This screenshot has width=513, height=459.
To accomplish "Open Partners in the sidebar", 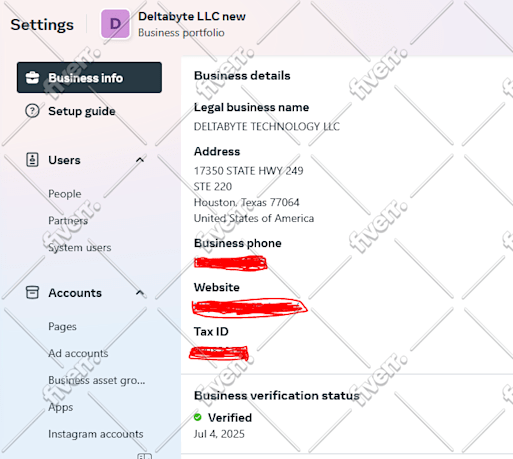I will coord(68,220).
